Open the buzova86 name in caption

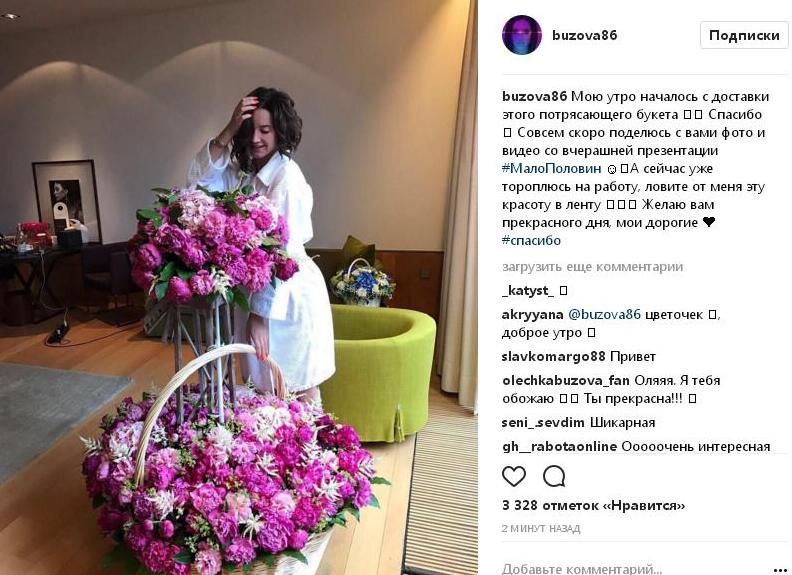[x=534, y=96]
